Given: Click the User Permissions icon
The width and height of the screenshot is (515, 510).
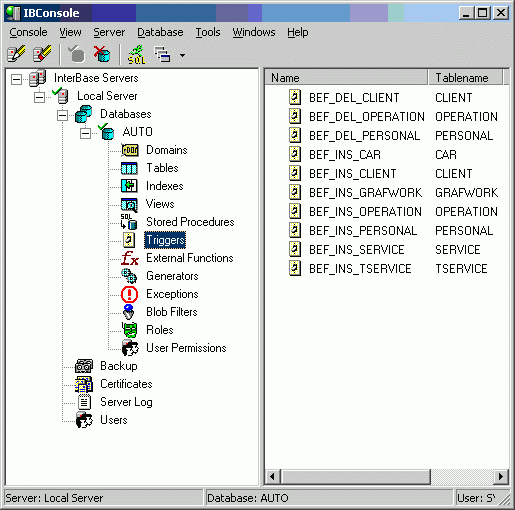Looking at the screenshot, I should [x=130, y=348].
